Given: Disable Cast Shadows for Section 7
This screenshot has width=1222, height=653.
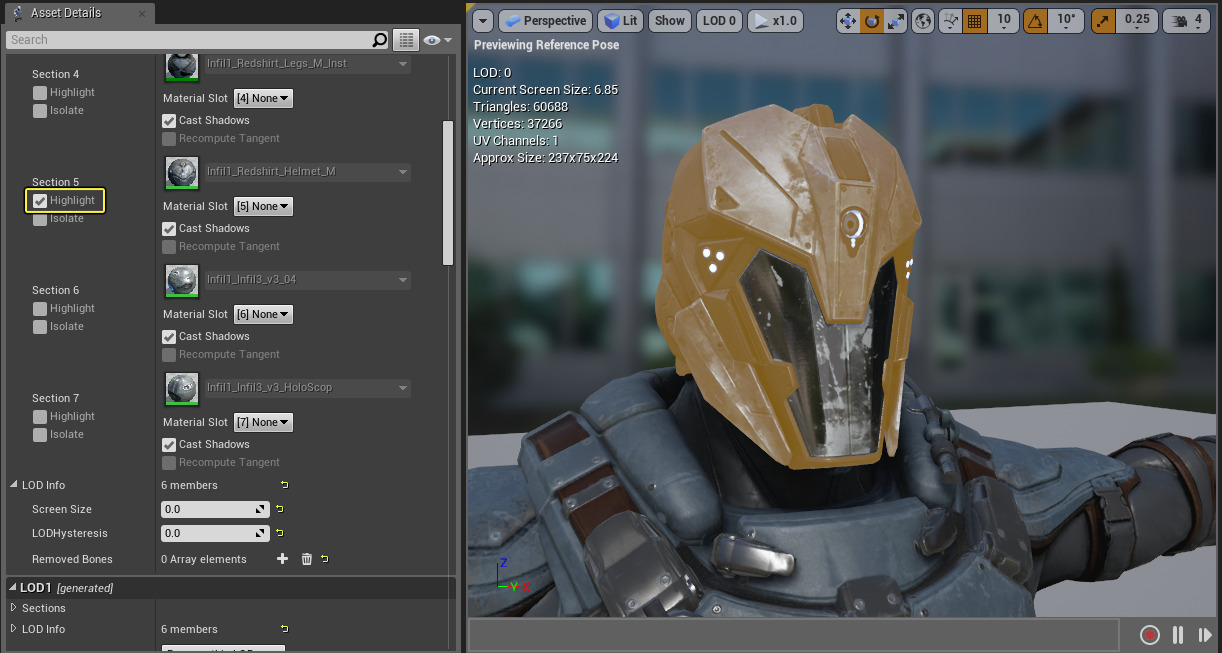Looking at the screenshot, I should 169,444.
